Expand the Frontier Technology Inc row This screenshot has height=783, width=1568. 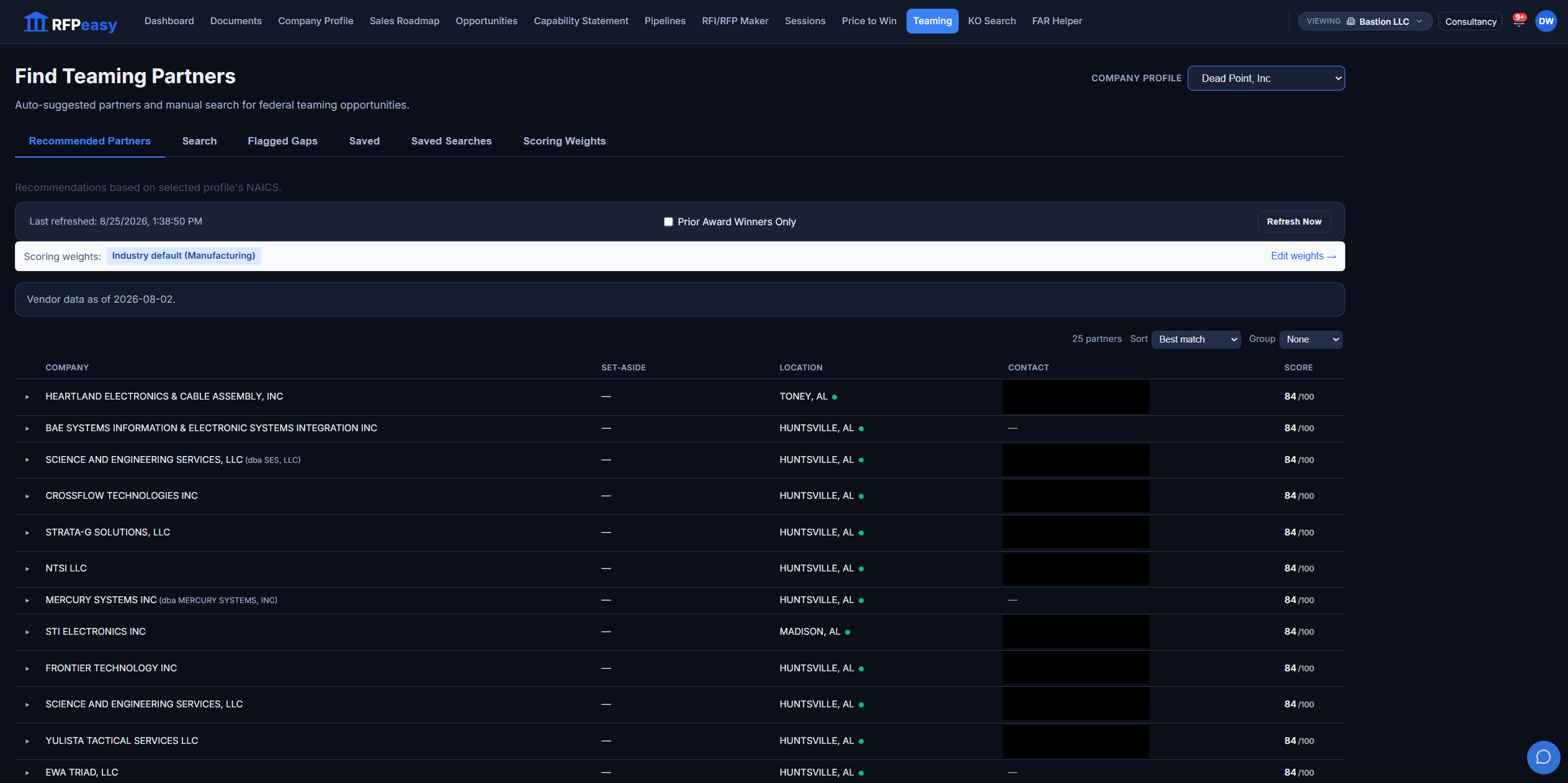(x=27, y=668)
